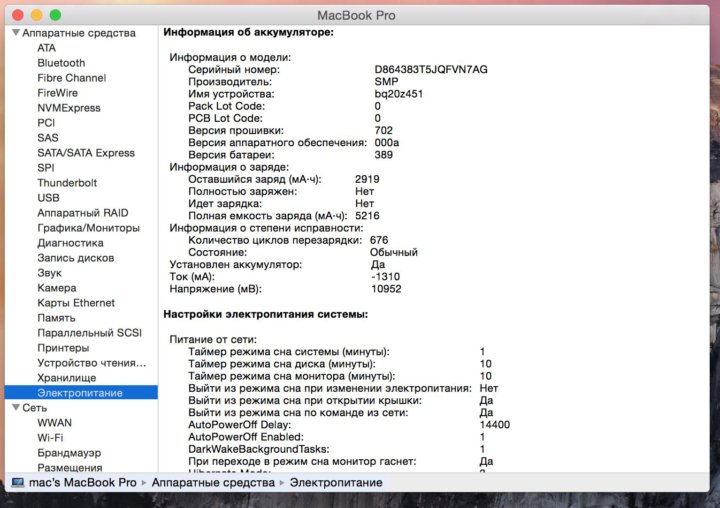Collapse the Сеть section triangle
The image size is (720, 508).
coord(14,408)
